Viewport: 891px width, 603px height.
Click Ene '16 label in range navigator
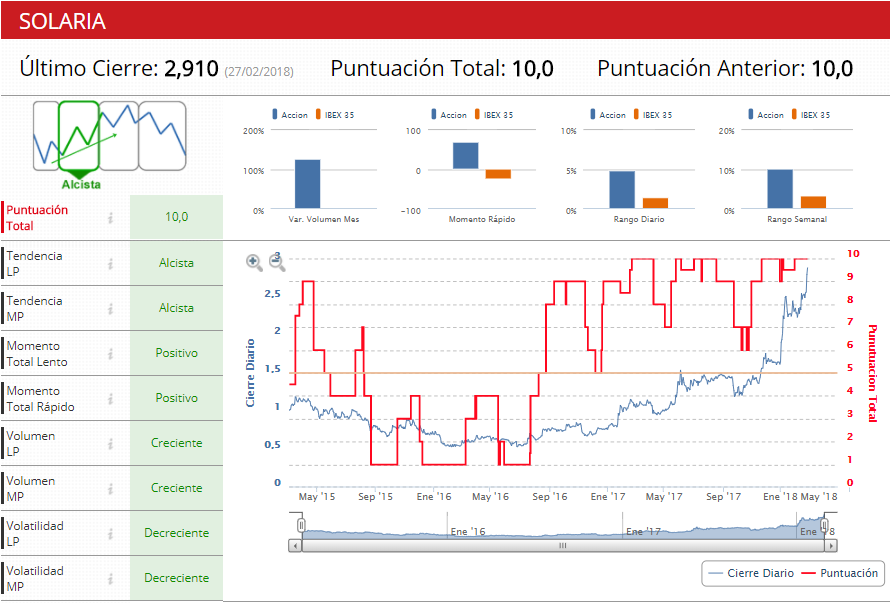[468, 532]
